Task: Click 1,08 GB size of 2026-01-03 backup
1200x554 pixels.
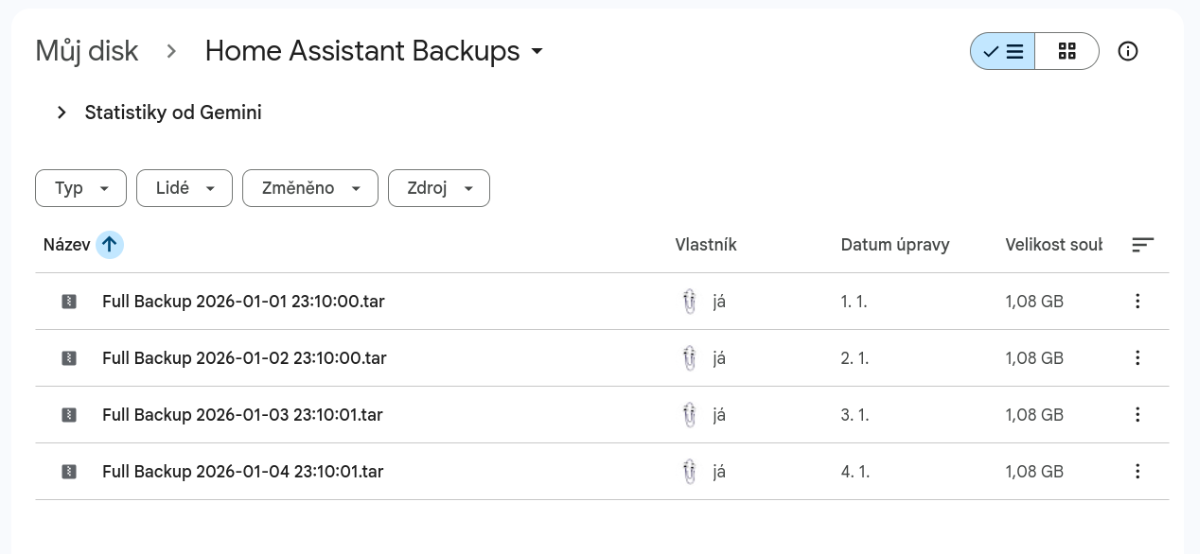Action: [x=1034, y=415]
